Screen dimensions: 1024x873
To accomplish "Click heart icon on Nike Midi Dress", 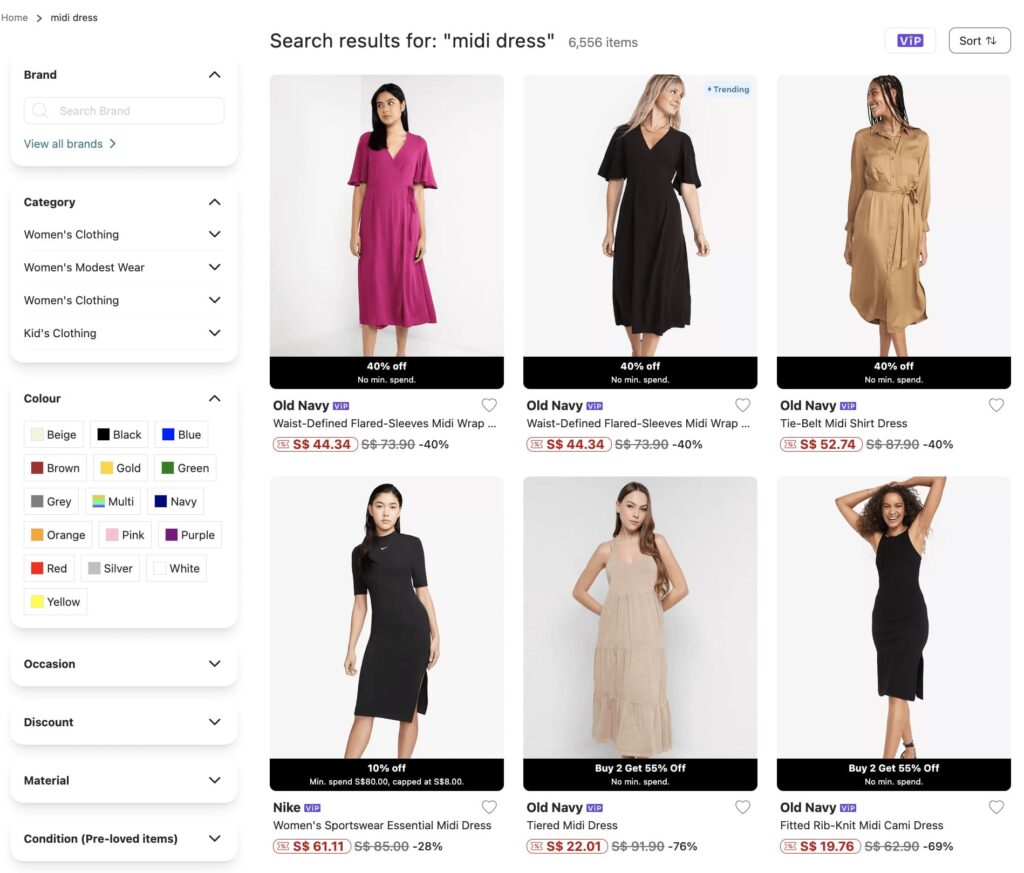I will coord(489,807).
